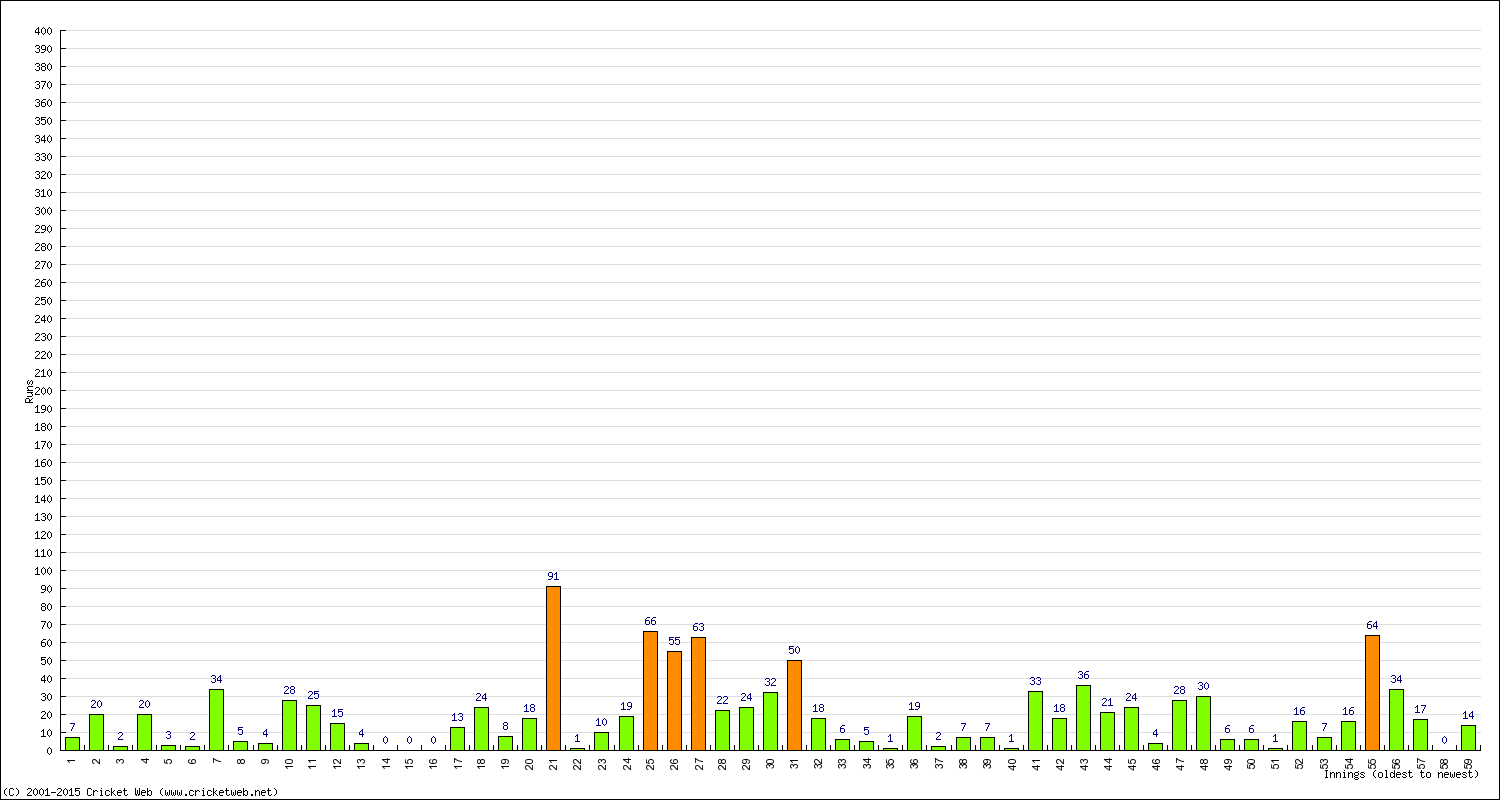
Task: Click inning 1 tick label on x-axis
Action: pyautogui.click(x=72, y=760)
